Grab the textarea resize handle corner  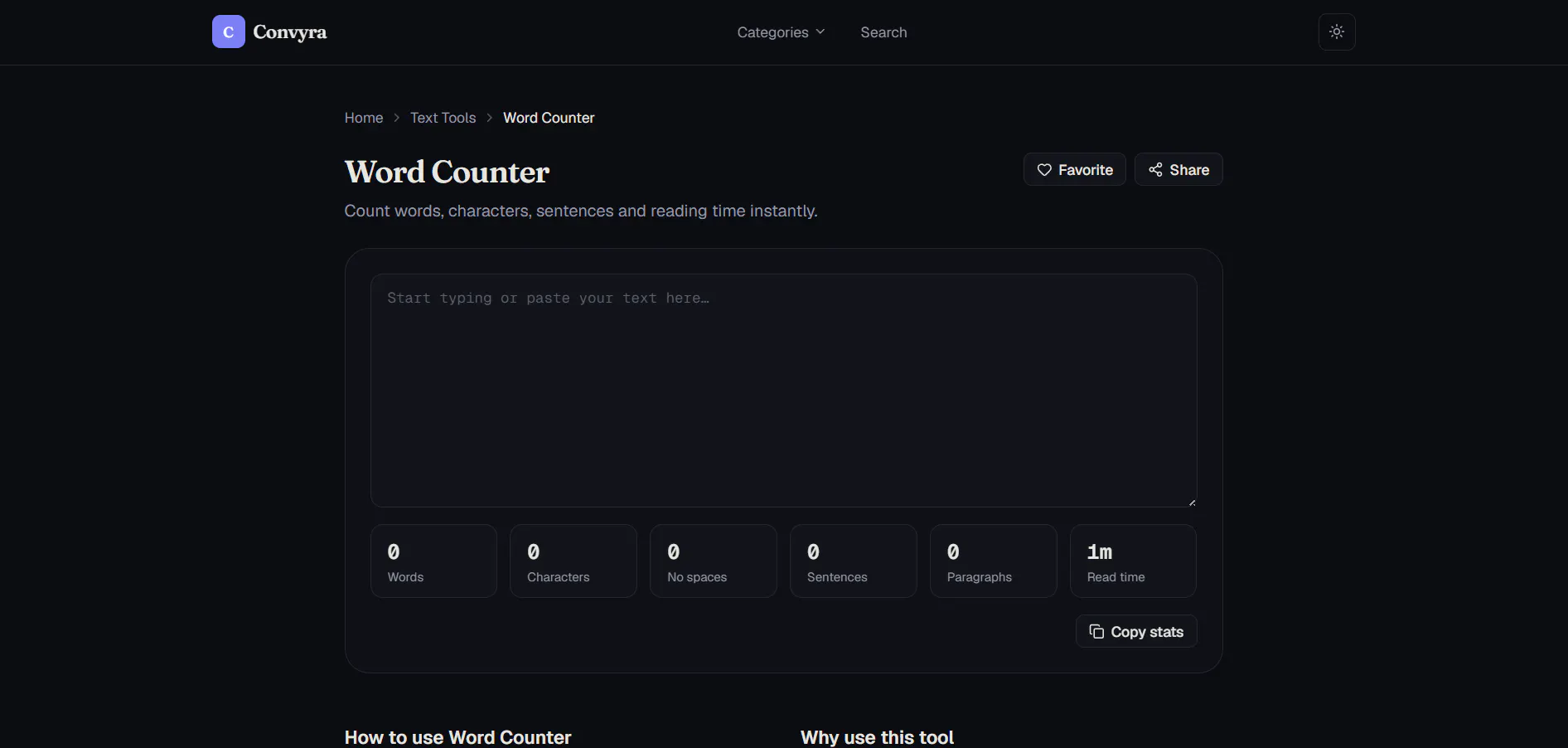click(x=1192, y=502)
